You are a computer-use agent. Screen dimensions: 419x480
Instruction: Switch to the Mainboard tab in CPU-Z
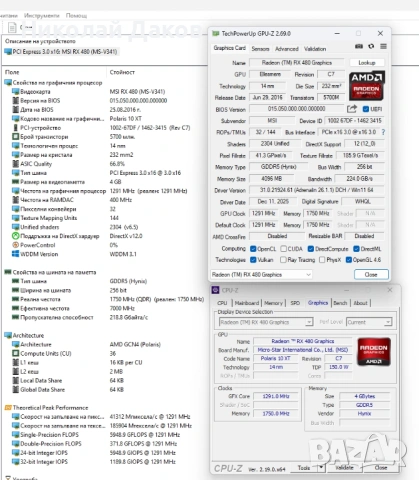[247, 303]
